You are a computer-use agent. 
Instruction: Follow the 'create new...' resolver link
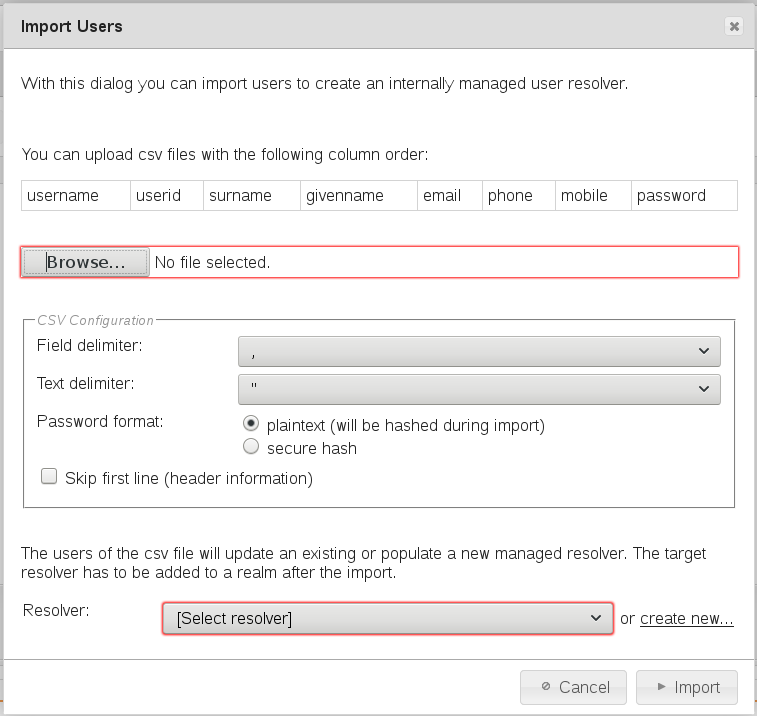[687, 619]
